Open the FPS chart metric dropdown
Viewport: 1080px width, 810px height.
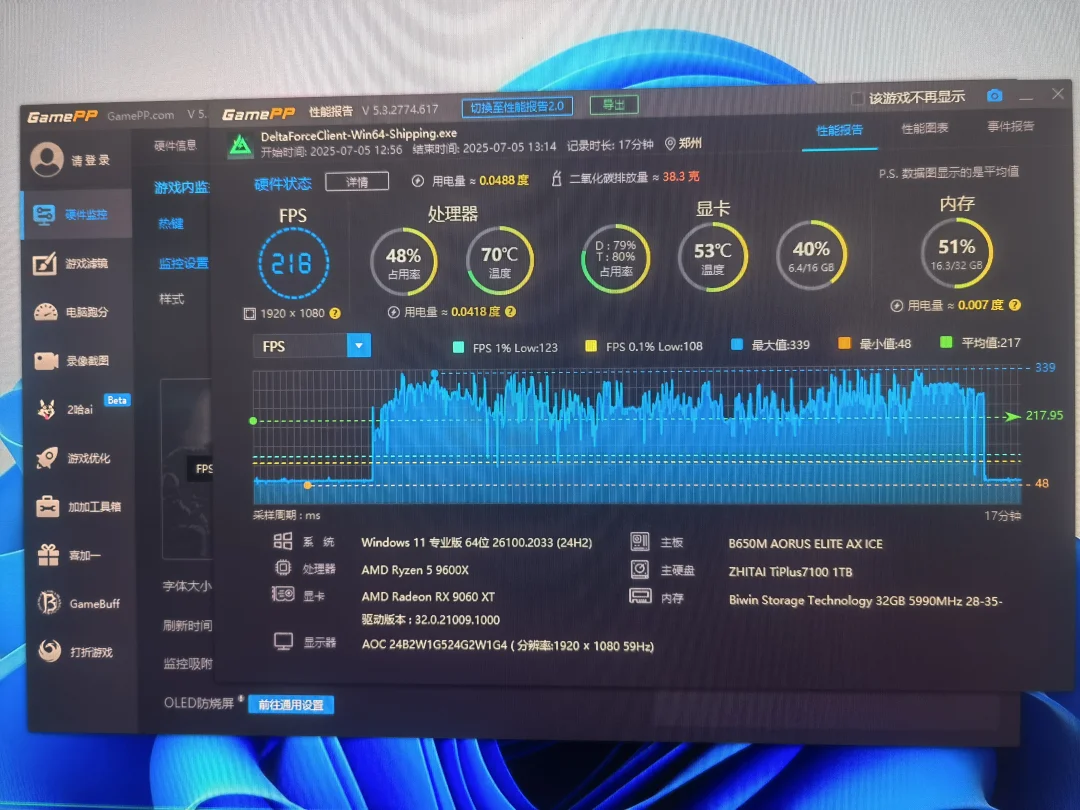pos(359,345)
